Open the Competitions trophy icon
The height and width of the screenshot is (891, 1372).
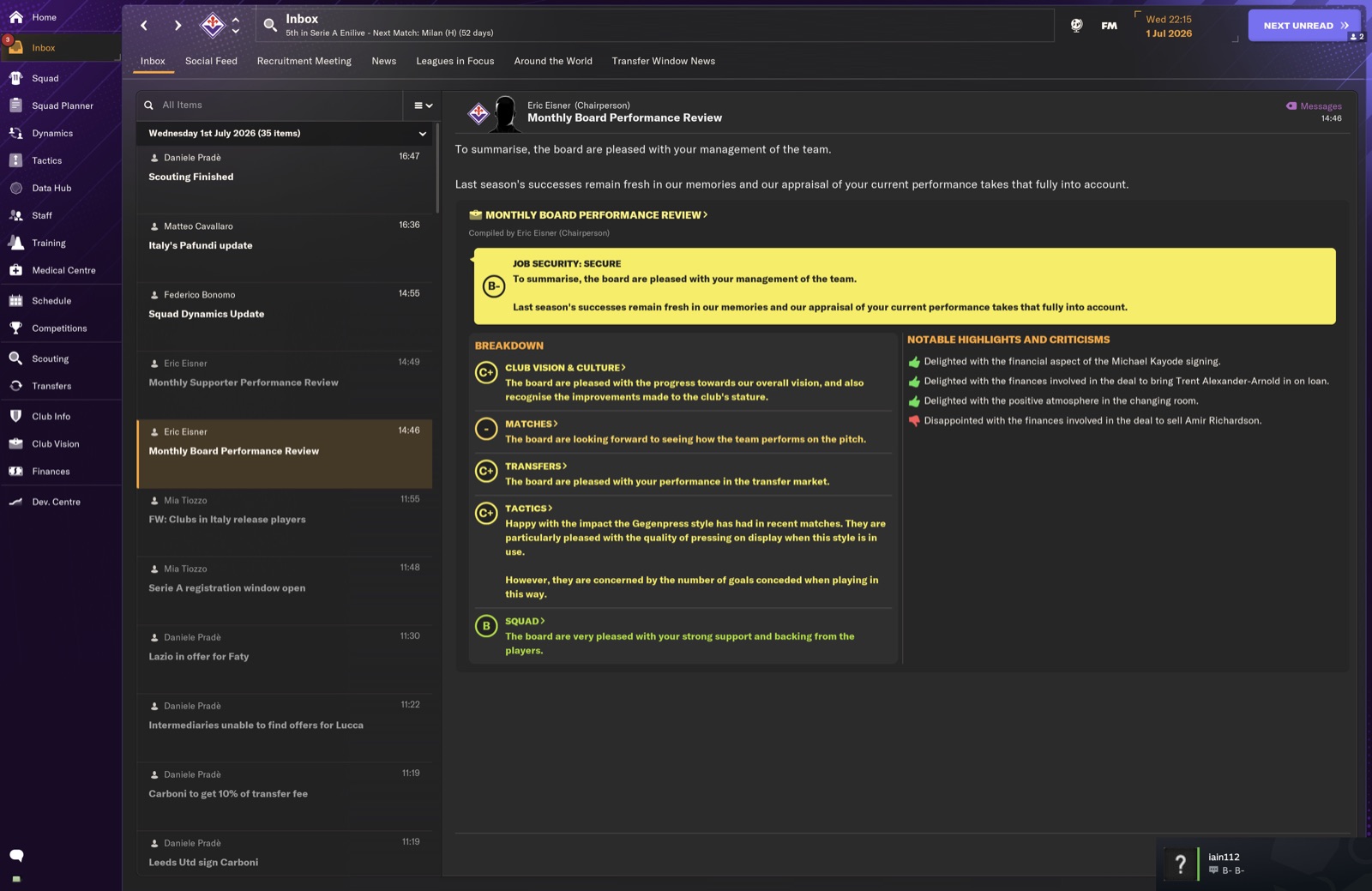click(x=15, y=328)
